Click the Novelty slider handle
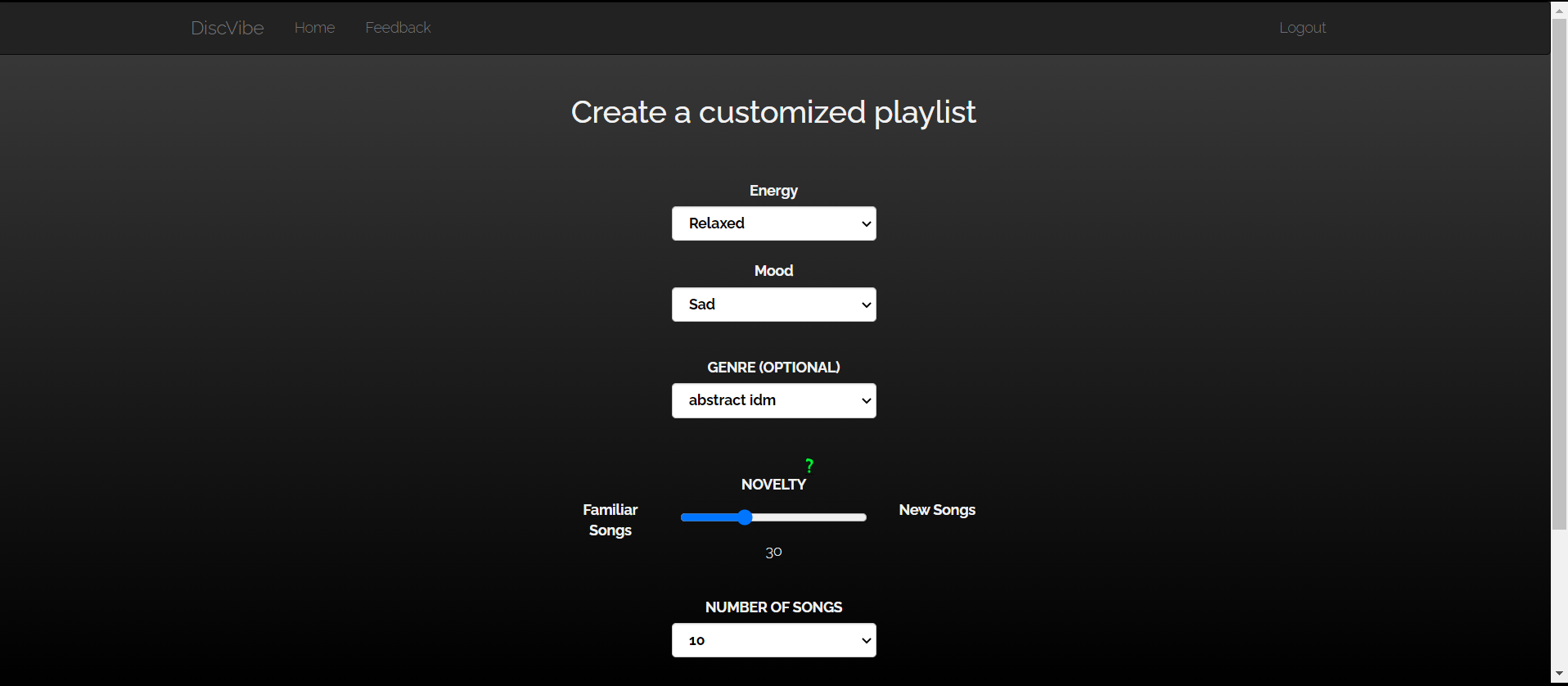 point(744,517)
